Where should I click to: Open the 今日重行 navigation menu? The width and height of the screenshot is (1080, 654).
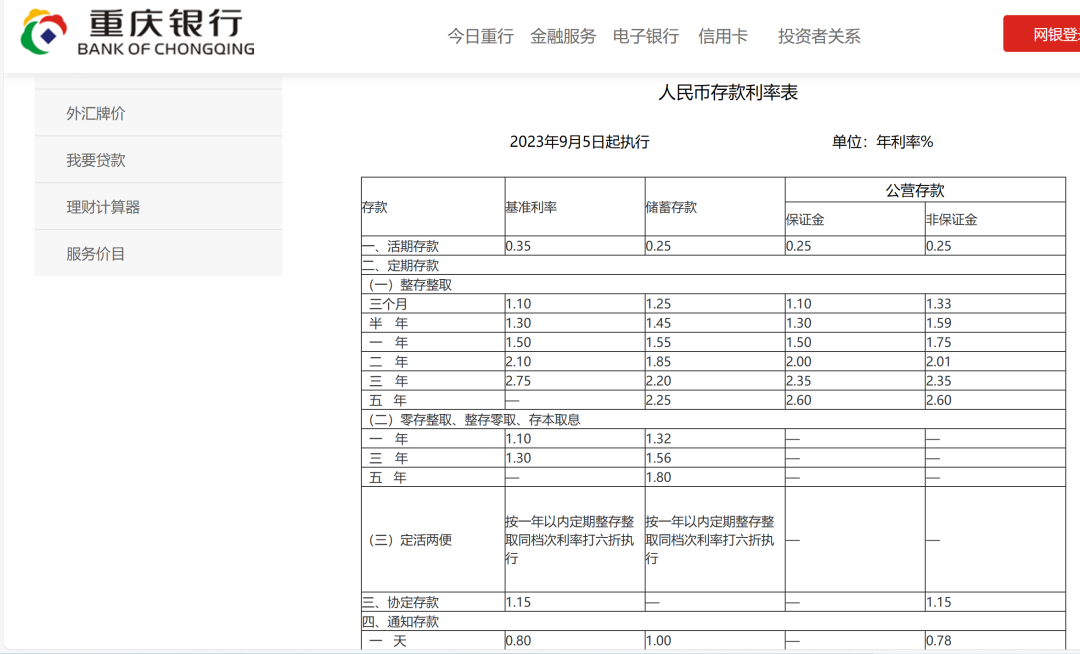(480, 36)
